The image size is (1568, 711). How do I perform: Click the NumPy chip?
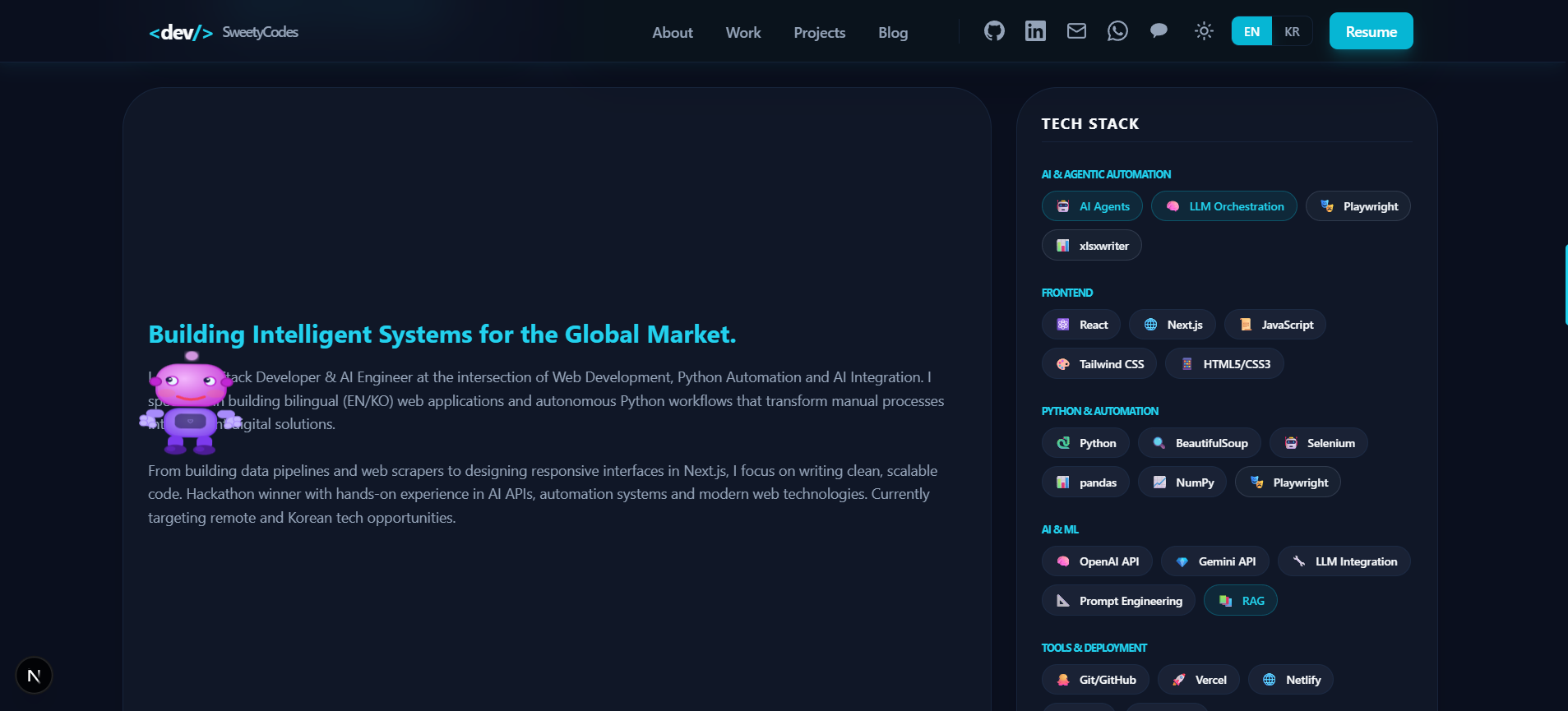pos(1182,482)
